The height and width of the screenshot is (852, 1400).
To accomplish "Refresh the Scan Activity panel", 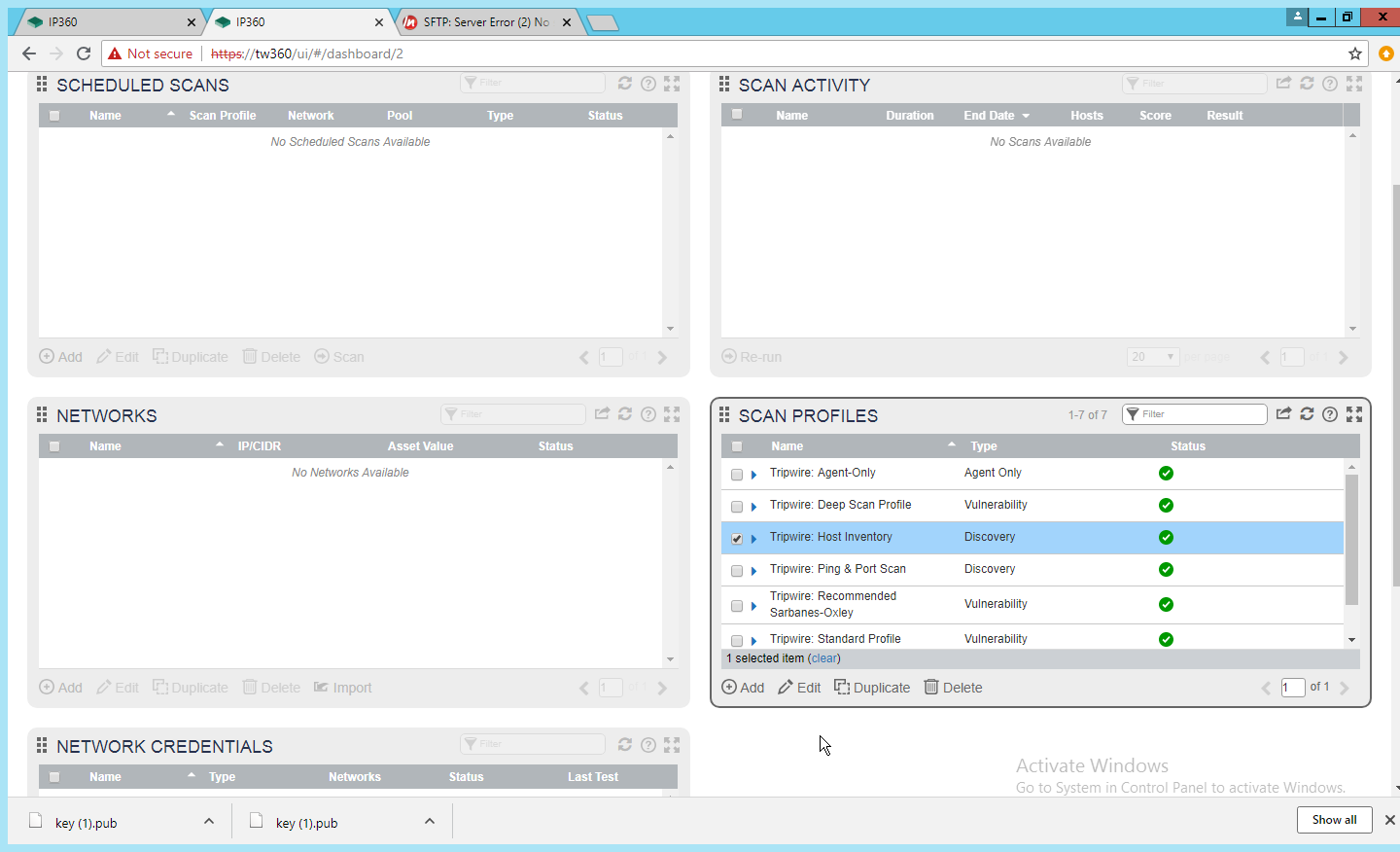I will (x=1308, y=84).
